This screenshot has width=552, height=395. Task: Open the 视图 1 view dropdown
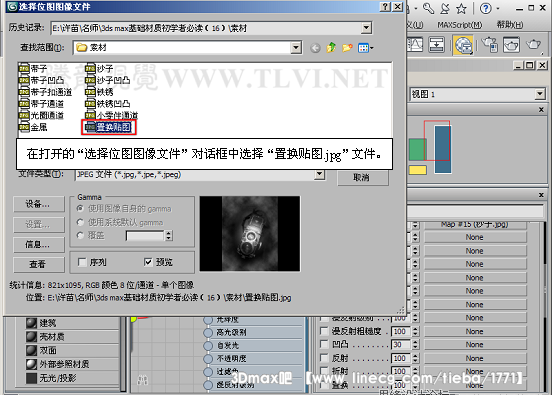(539, 94)
